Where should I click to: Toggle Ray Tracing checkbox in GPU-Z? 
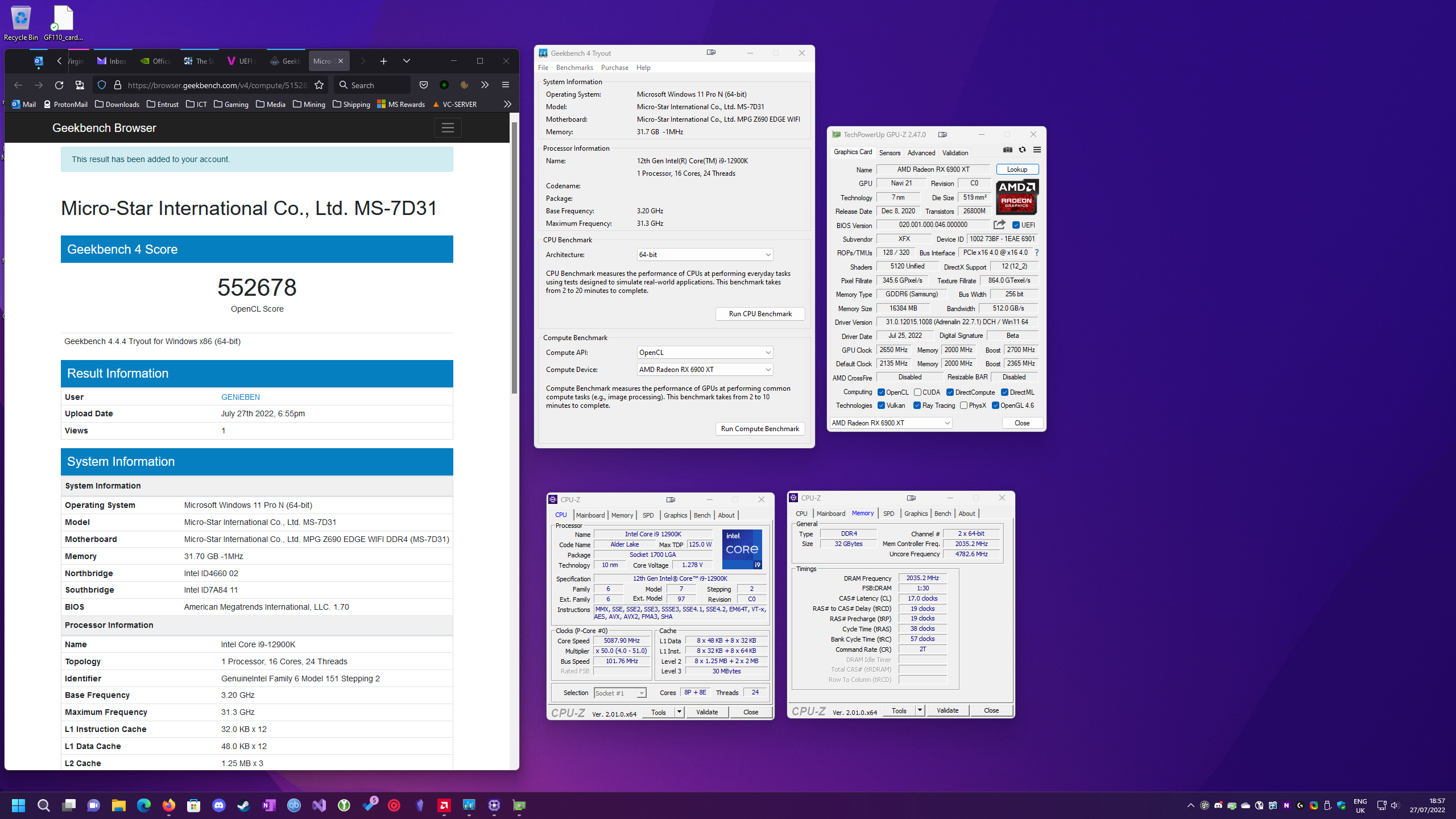pyautogui.click(x=917, y=406)
